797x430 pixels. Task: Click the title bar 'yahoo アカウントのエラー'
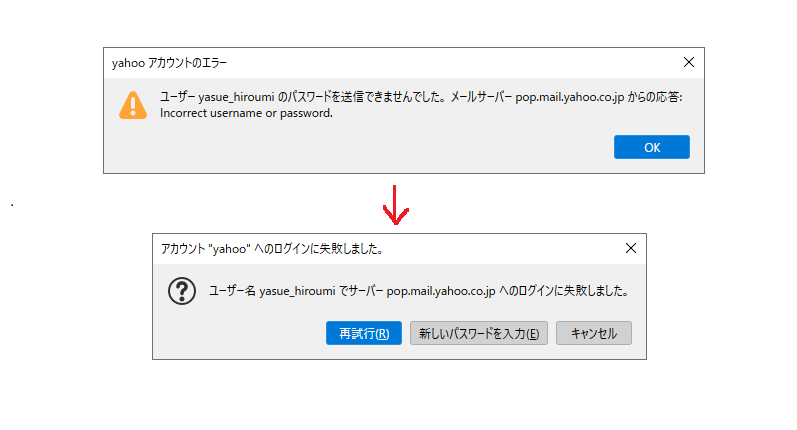point(170,63)
